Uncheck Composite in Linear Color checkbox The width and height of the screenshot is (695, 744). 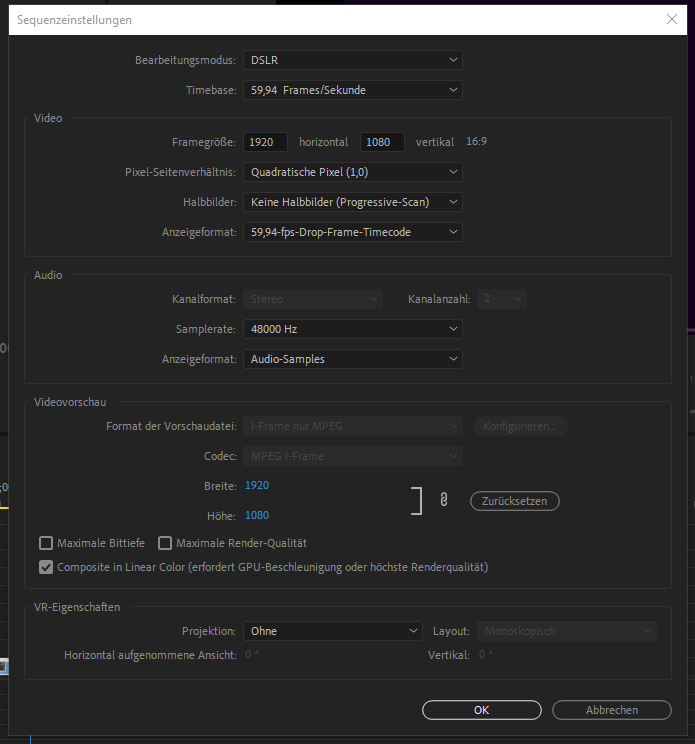click(46, 567)
